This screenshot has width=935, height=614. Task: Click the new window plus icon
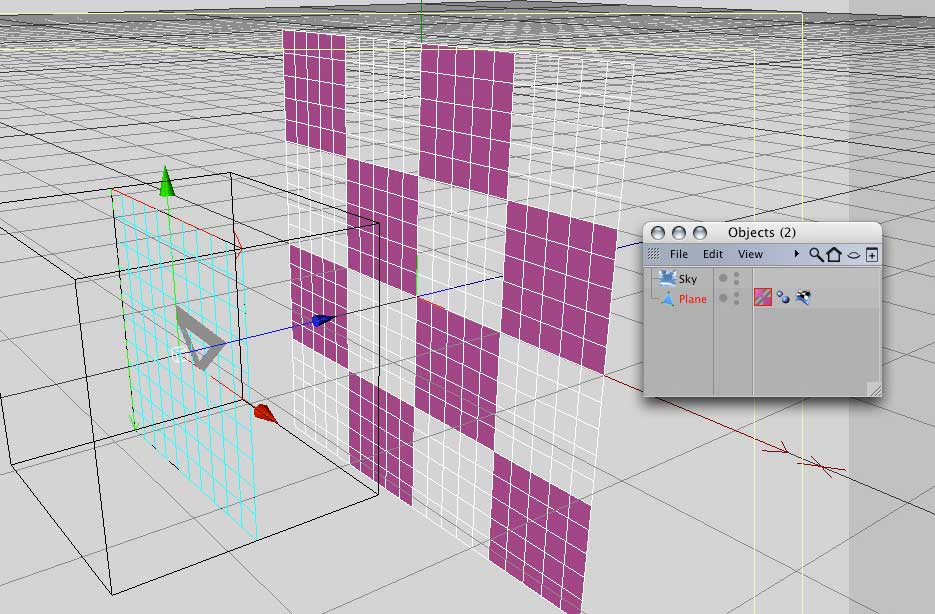click(x=871, y=255)
